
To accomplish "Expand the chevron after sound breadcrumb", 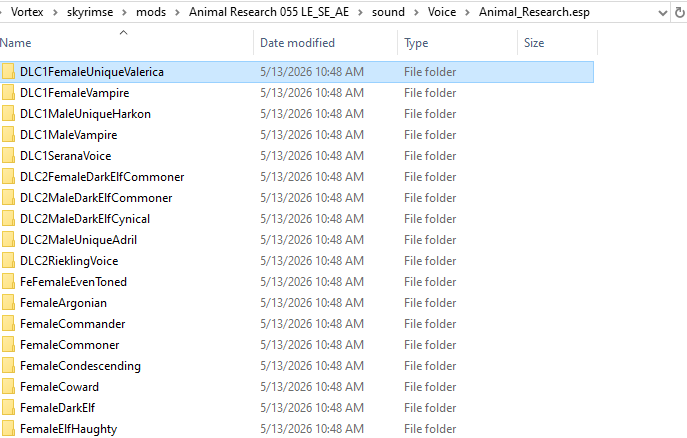I will (416, 13).
